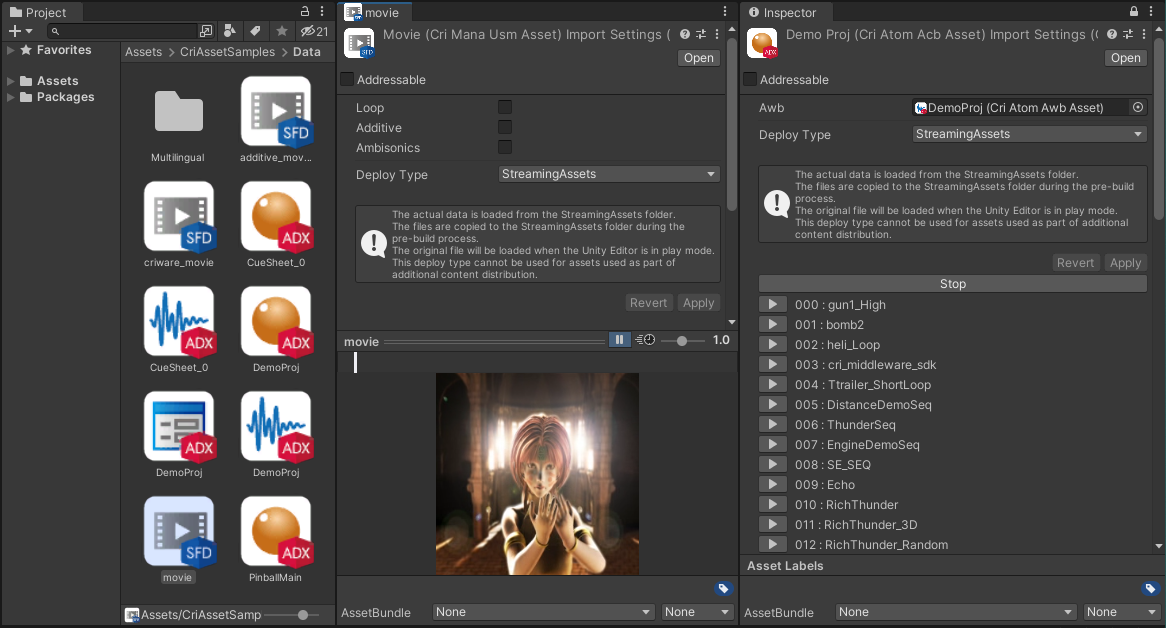This screenshot has width=1166, height=628.
Task: Open Search by Label tag icon
Action: pyautogui.click(x=255, y=31)
